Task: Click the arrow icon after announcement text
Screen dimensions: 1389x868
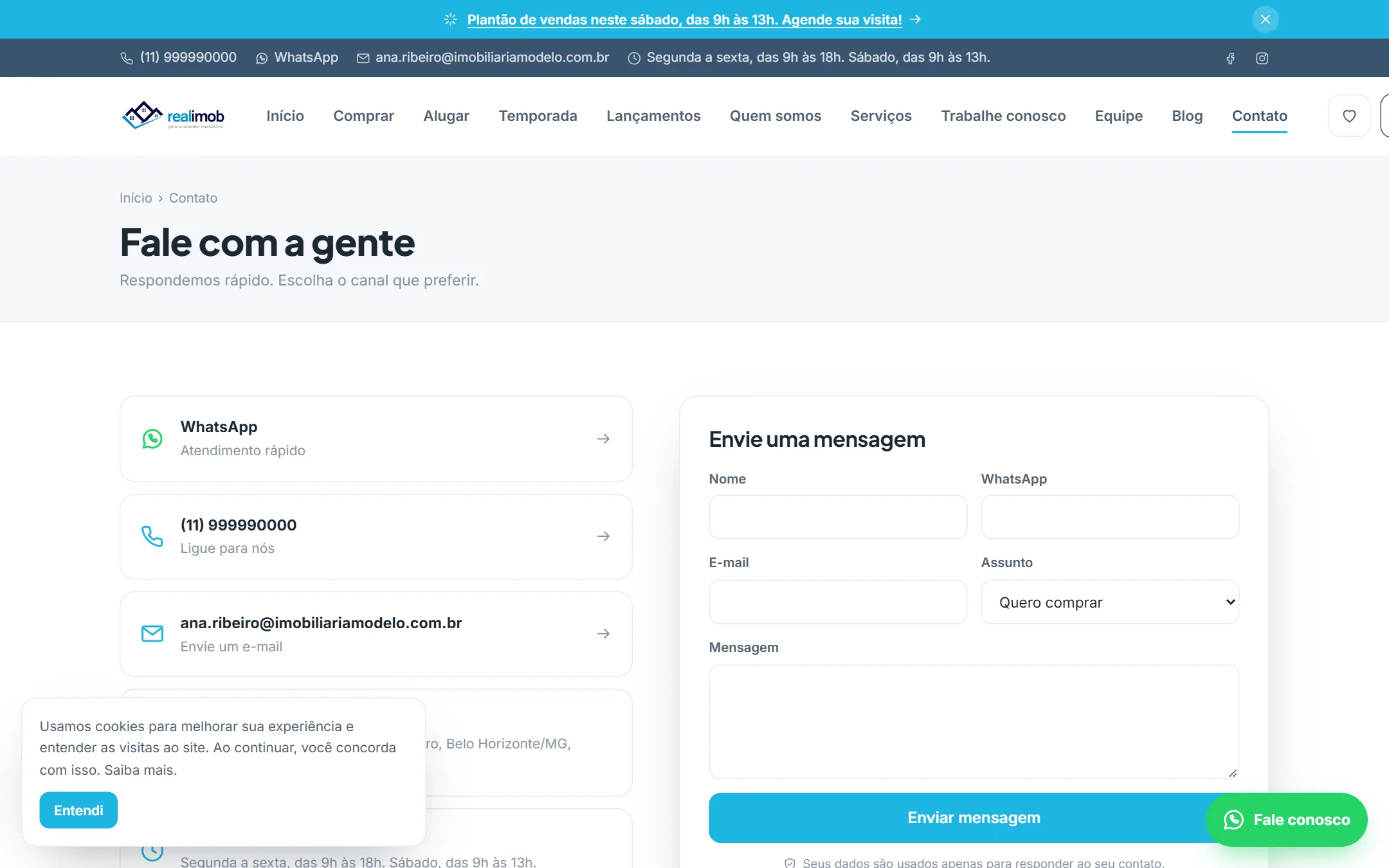Action: [915, 19]
